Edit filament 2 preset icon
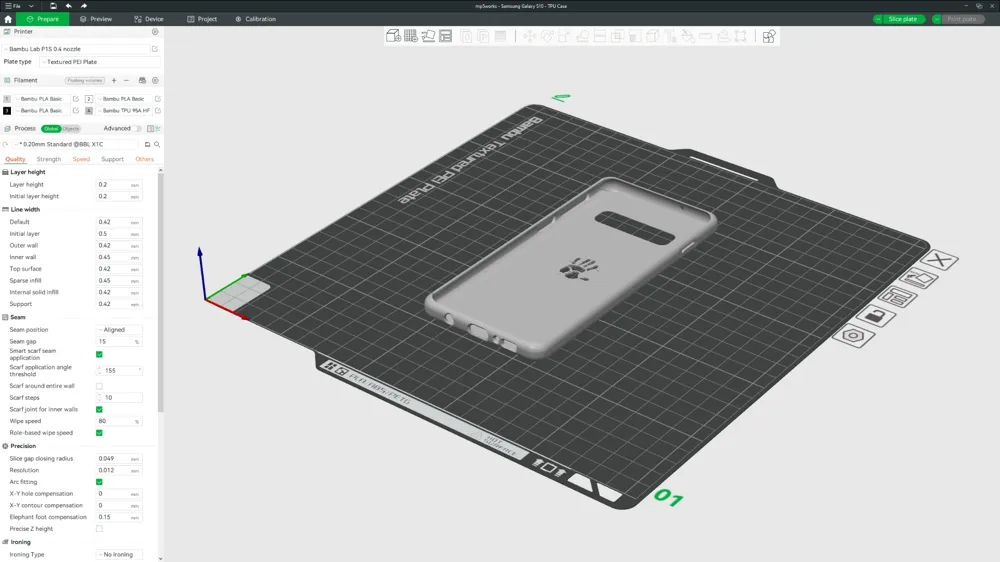 point(158,99)
